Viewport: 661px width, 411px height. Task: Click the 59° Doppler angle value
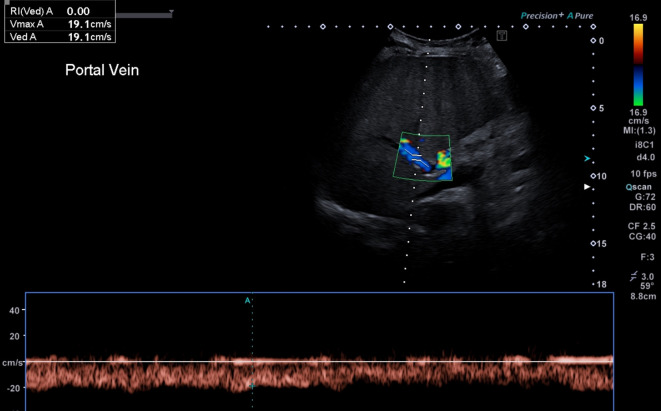(647, 286)
